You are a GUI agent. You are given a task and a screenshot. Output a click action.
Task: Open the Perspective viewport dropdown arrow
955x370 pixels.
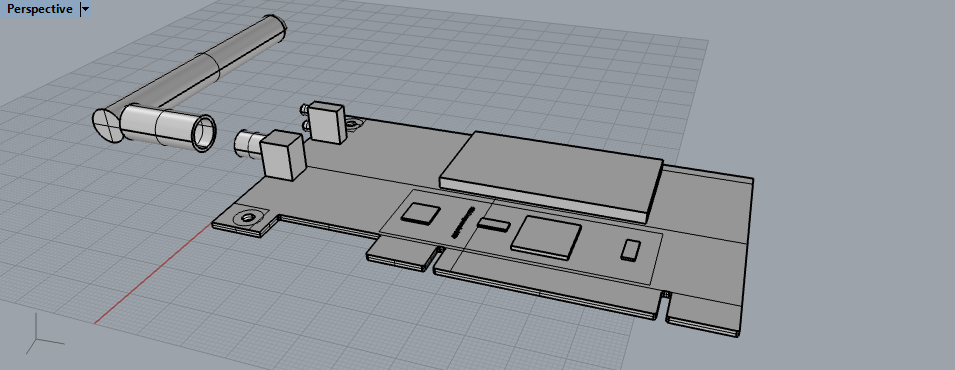(85, 9)
